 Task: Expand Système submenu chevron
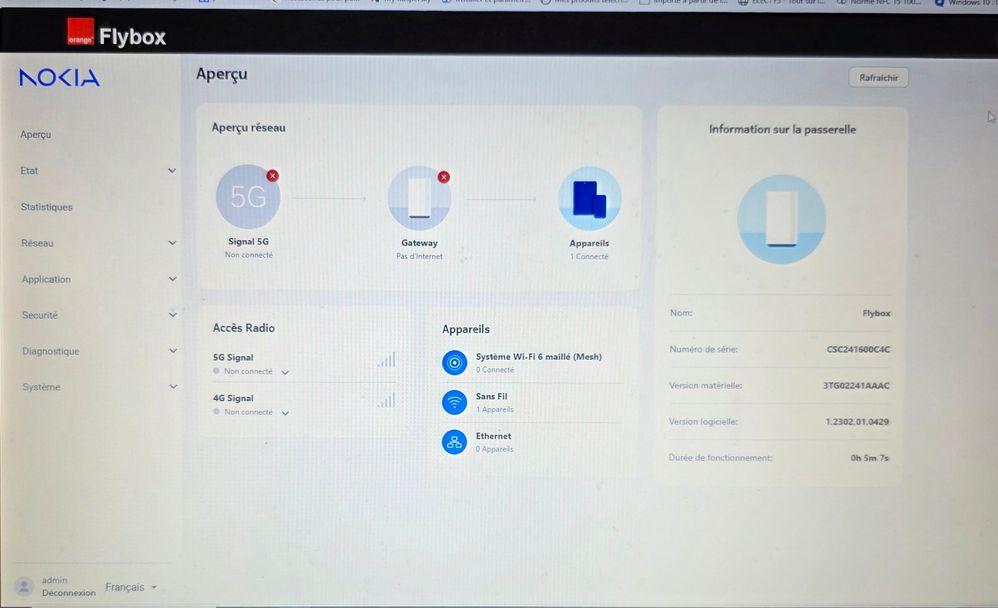(172, 386)
